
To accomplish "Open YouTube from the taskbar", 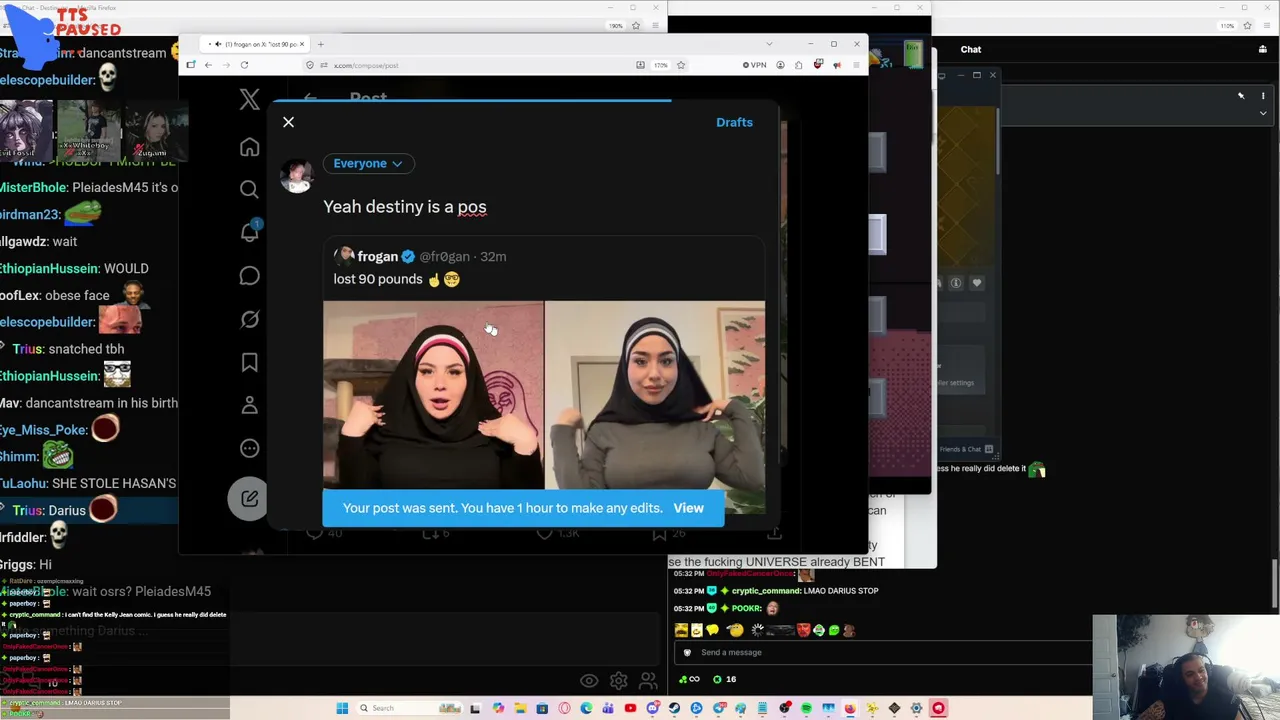I will pyautogui.click(x=630, y=708).
